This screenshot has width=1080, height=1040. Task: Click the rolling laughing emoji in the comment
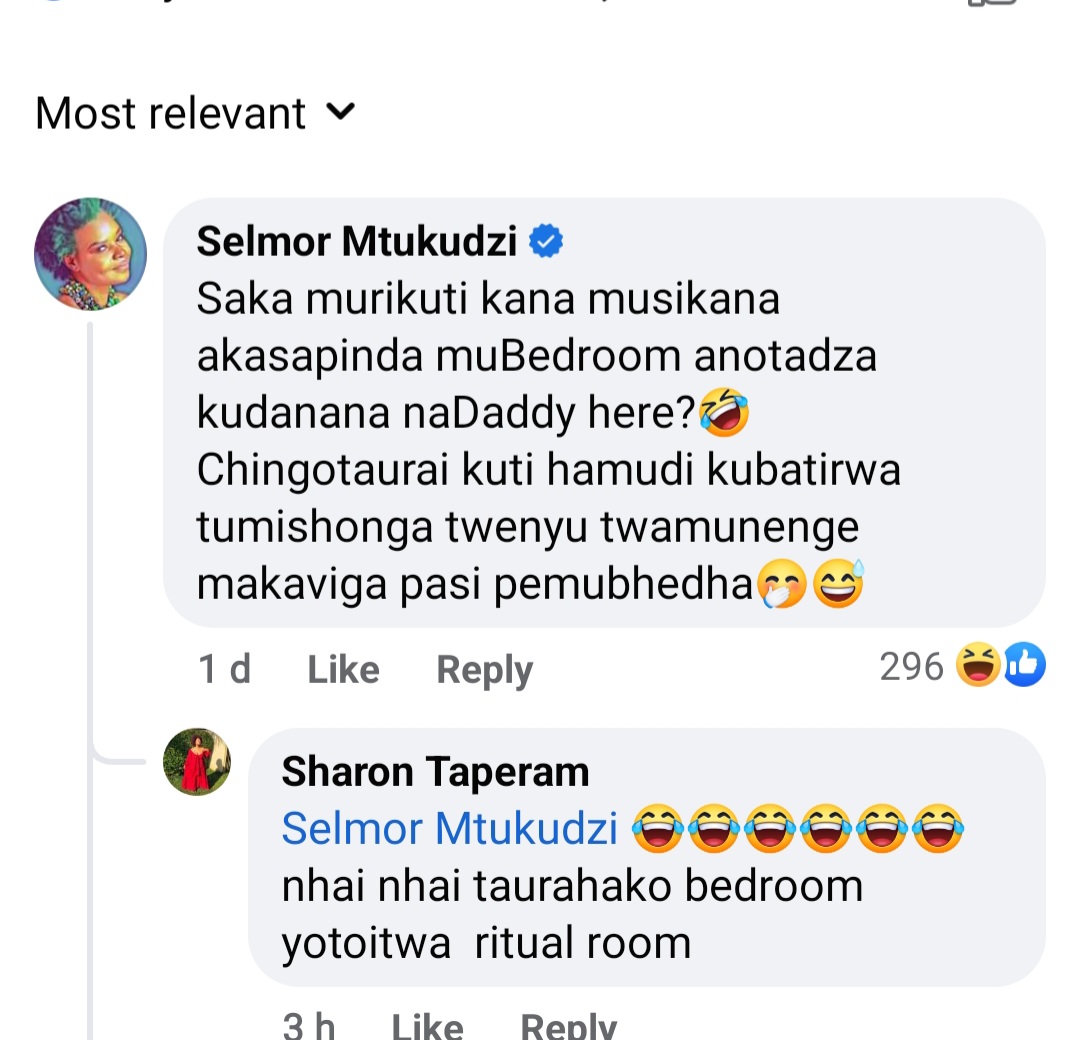724,412
